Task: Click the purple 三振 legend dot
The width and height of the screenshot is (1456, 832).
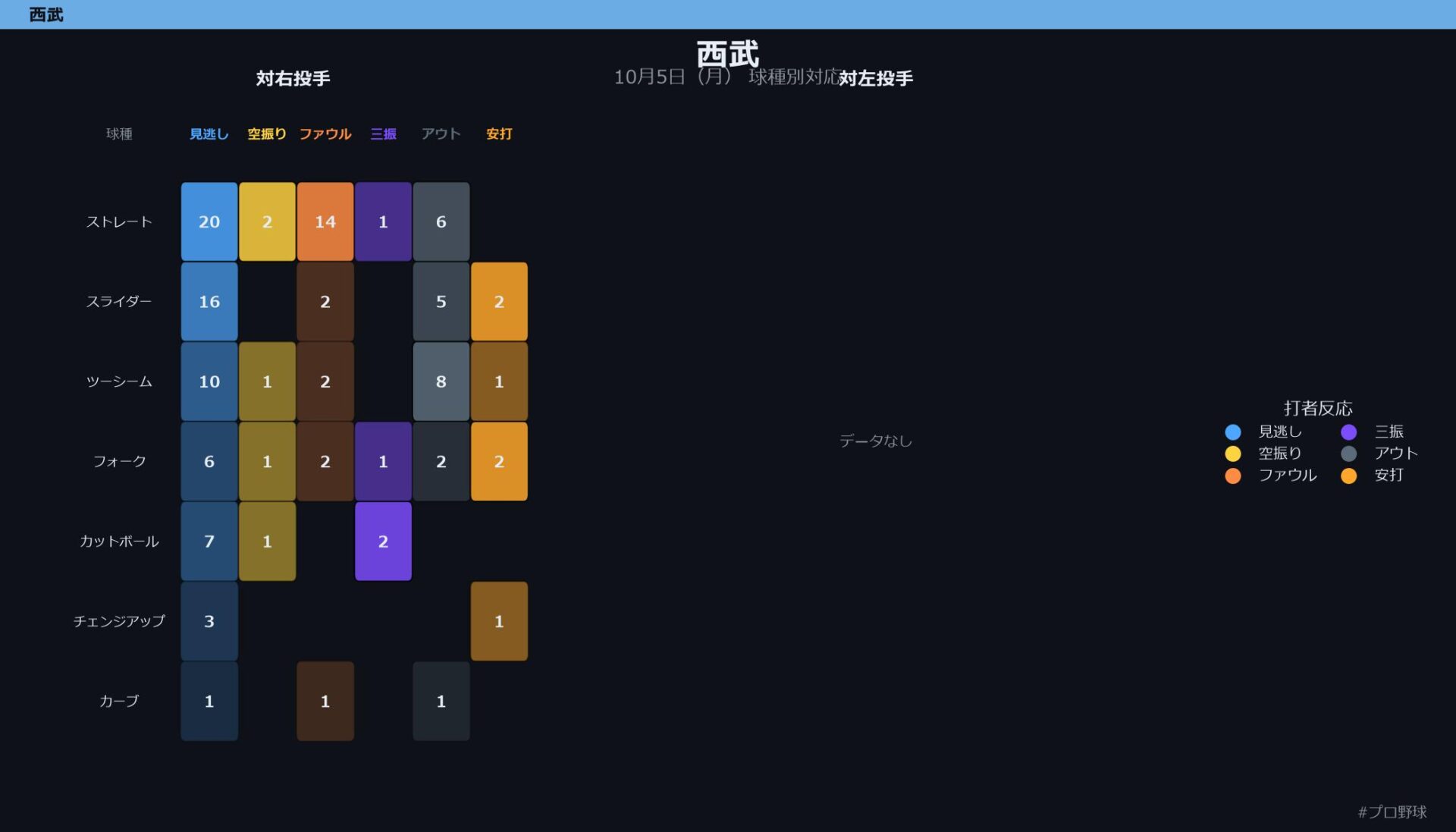Action: point(1348,432)
